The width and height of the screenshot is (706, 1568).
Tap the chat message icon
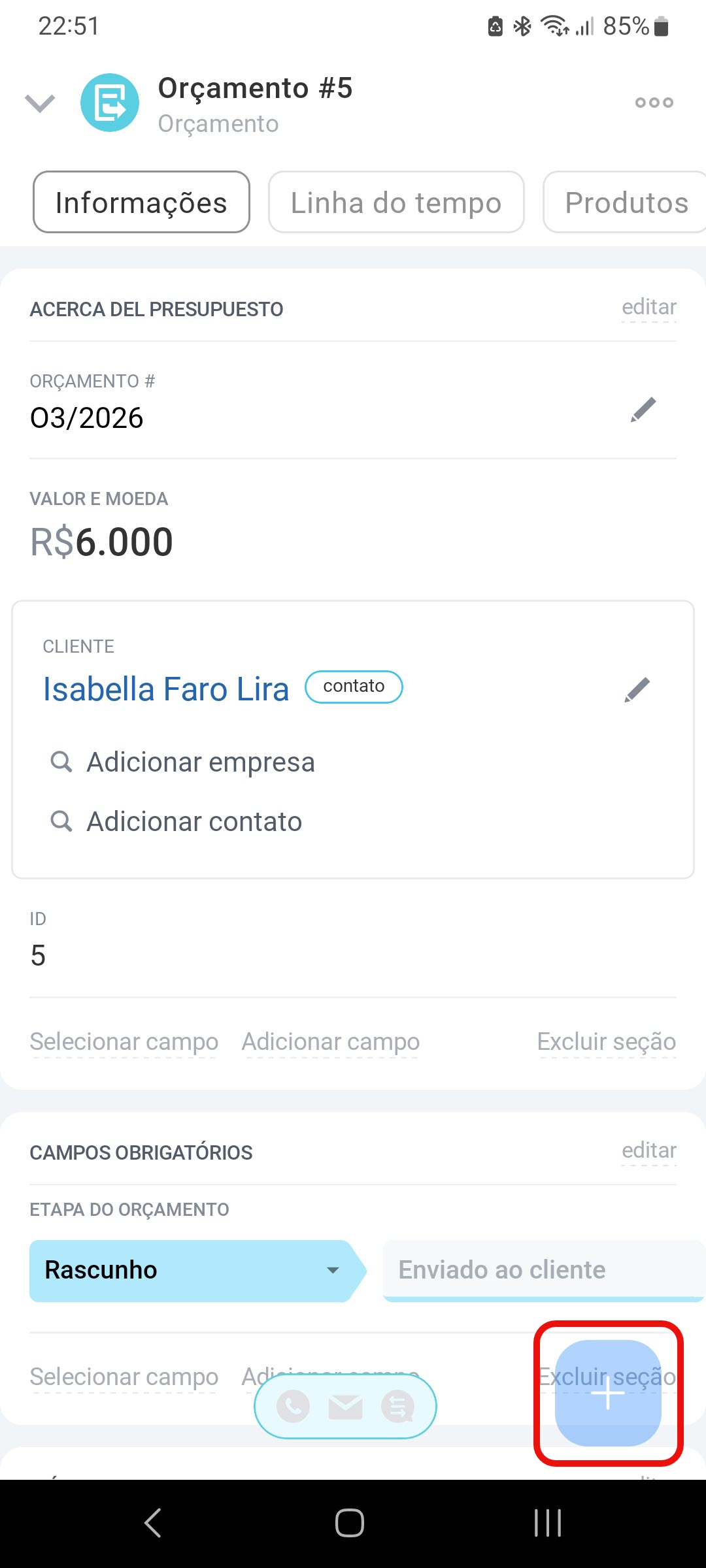click(x=397, y=1406)
